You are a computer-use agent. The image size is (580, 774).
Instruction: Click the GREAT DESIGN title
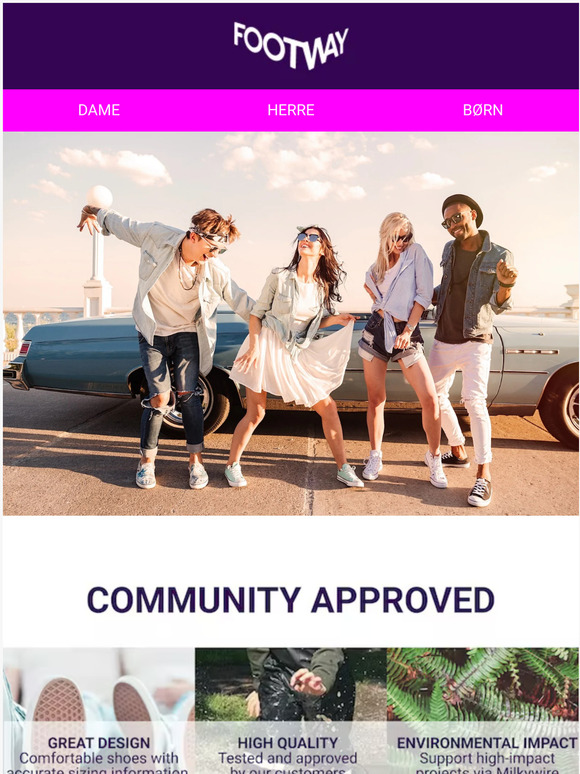coord(99,743)
